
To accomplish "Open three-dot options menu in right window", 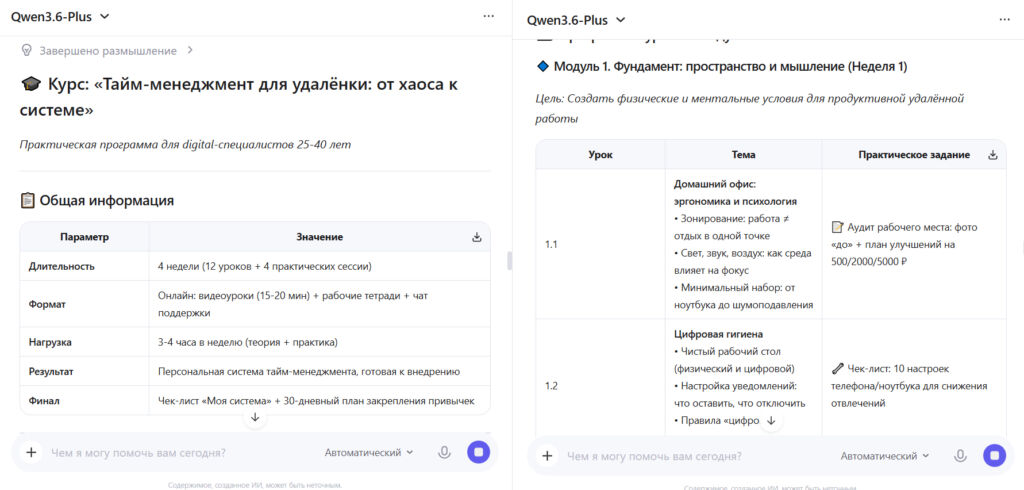I will [x=1004, y=20].
